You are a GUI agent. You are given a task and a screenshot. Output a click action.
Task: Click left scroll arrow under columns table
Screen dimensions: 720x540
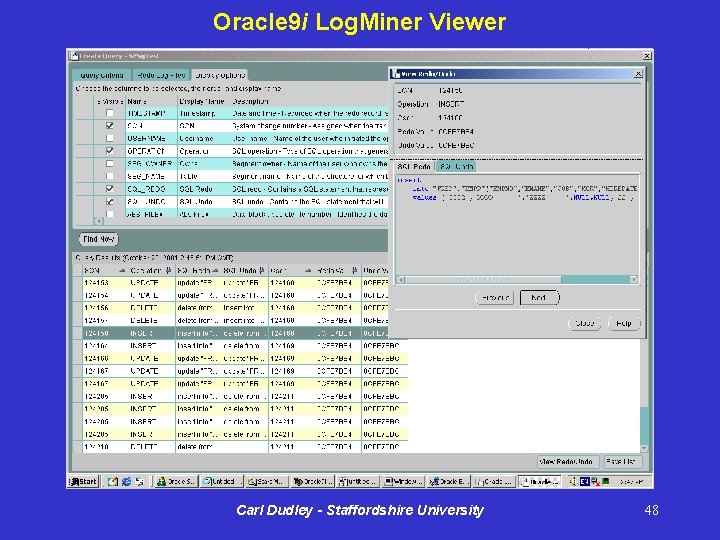pyautogui.click(x=98, y=221)
